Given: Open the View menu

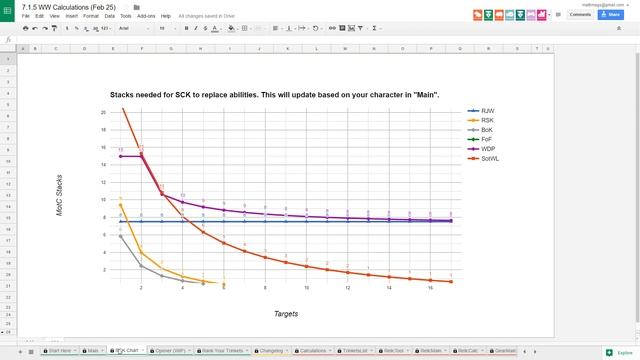Looking at the screenshot, I should tap(54, 16).
